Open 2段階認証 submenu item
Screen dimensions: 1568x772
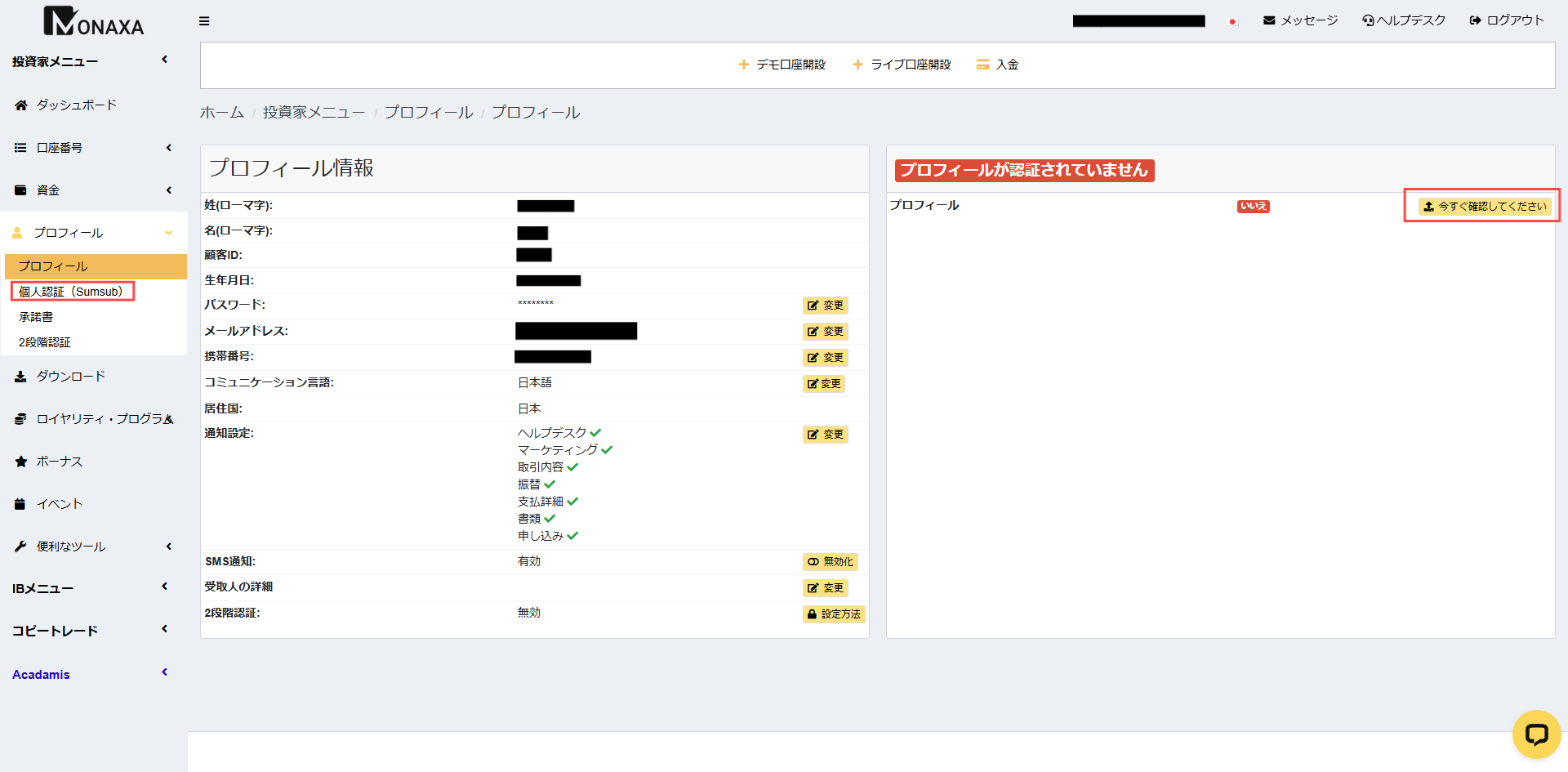pos(45,343)
